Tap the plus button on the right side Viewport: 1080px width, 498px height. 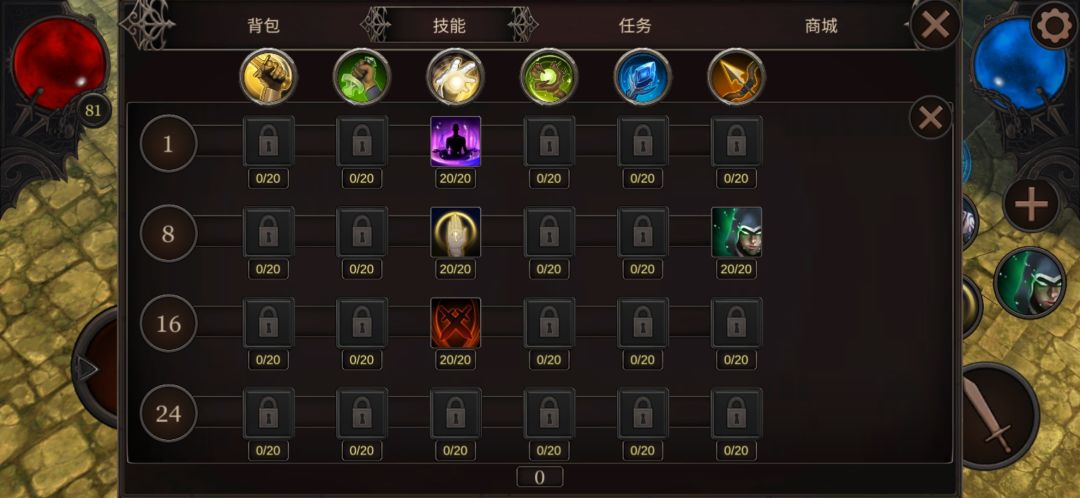(1031, 205)
